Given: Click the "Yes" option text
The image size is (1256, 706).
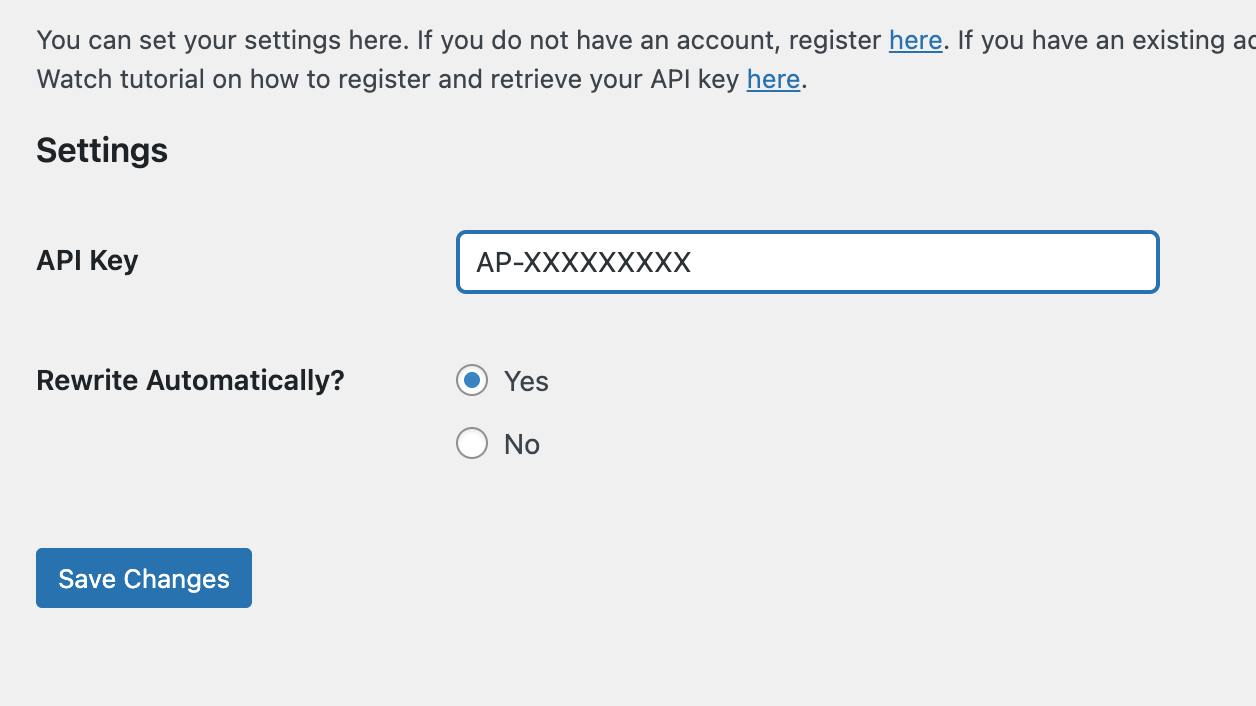Looking at the screenshot, I should click(526, 381).
